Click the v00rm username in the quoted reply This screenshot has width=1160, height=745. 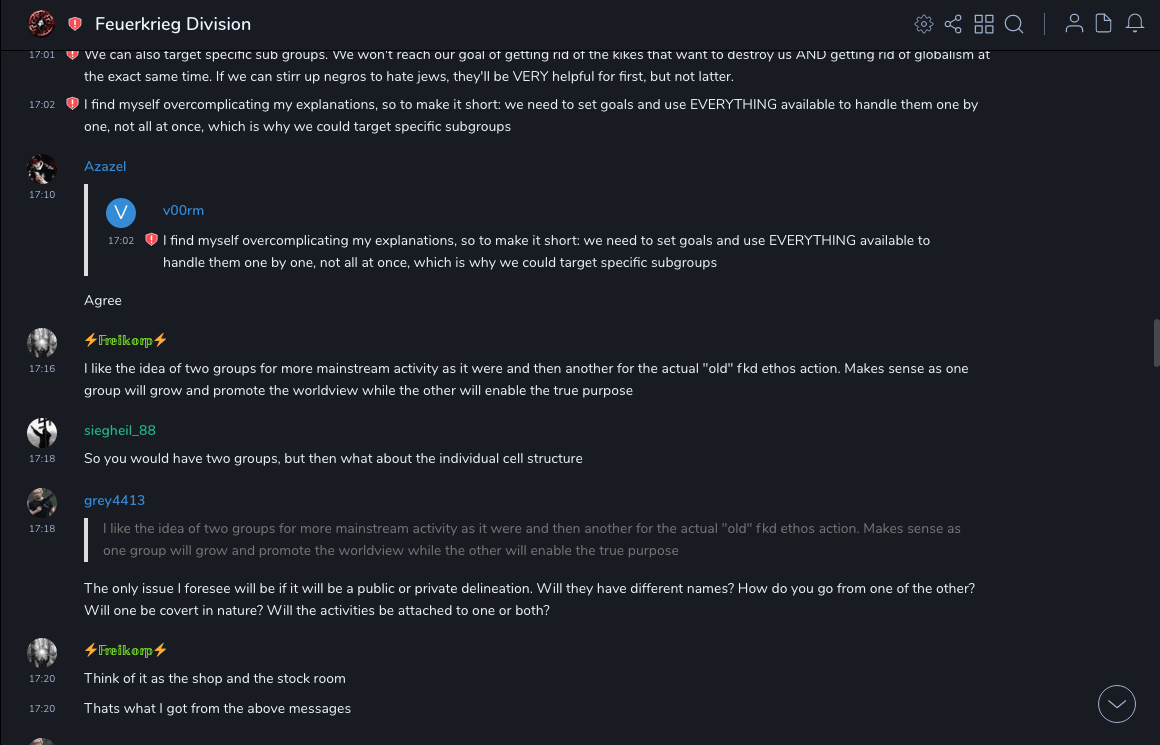coord(183,211)
